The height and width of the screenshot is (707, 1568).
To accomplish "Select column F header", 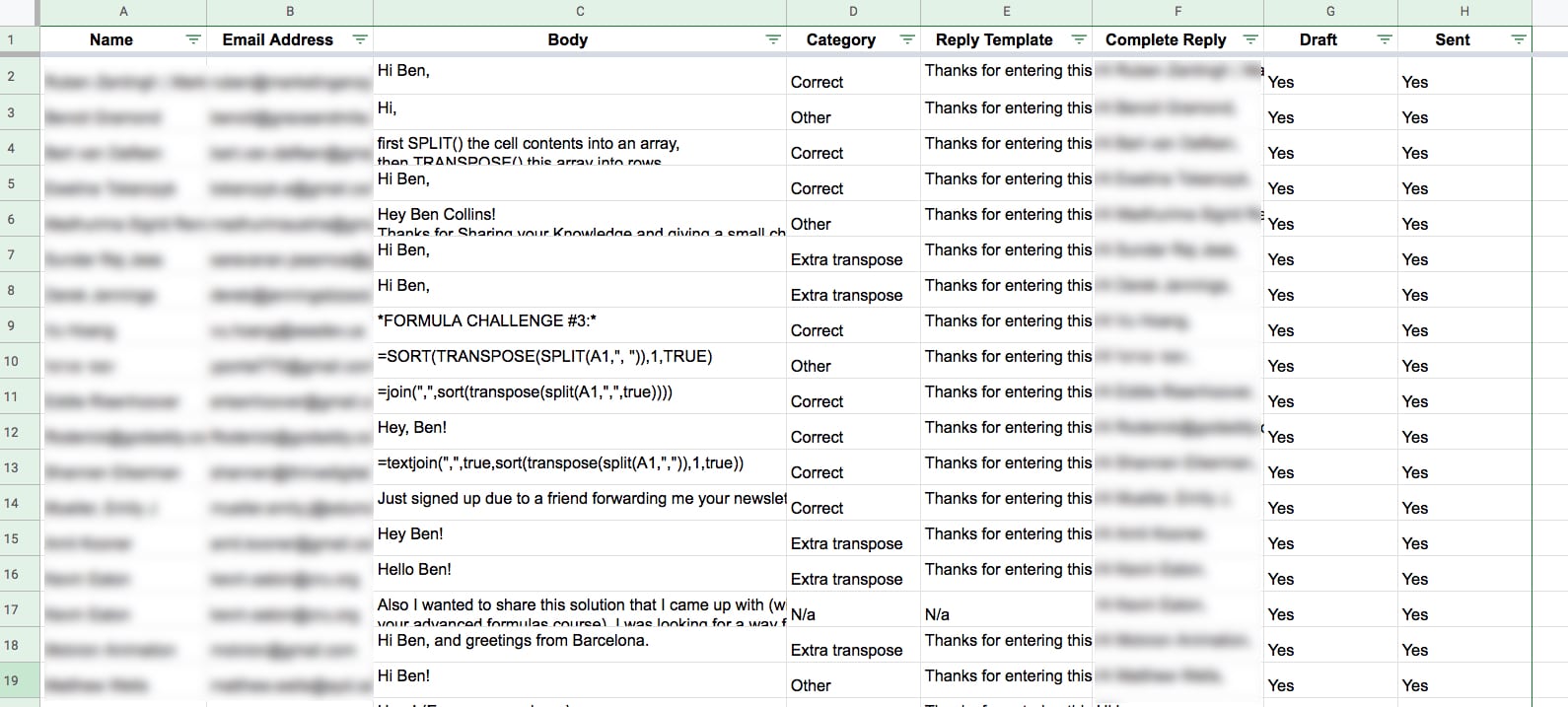I will [x=1177, y=12].
